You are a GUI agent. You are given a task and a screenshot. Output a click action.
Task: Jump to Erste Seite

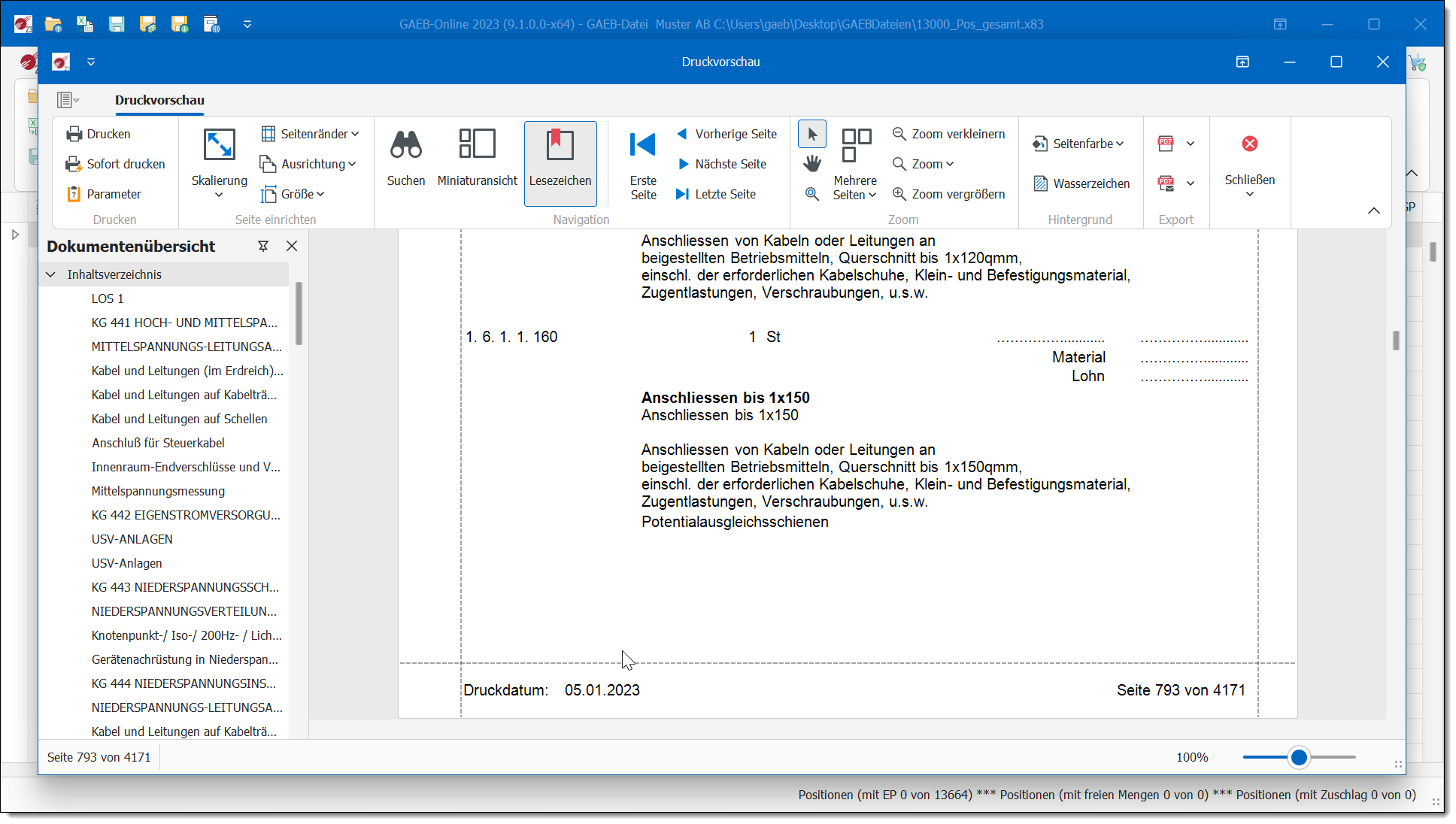pyautogui.click(x=642, y=145)
